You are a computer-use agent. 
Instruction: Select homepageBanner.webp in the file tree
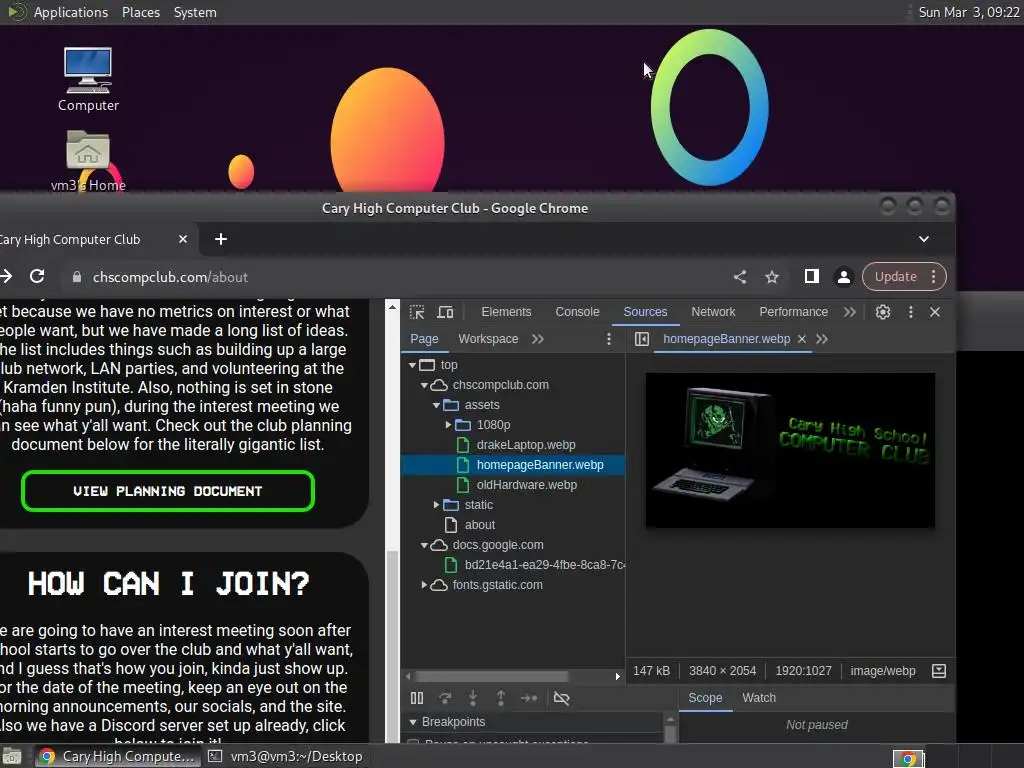coord(513,465)
